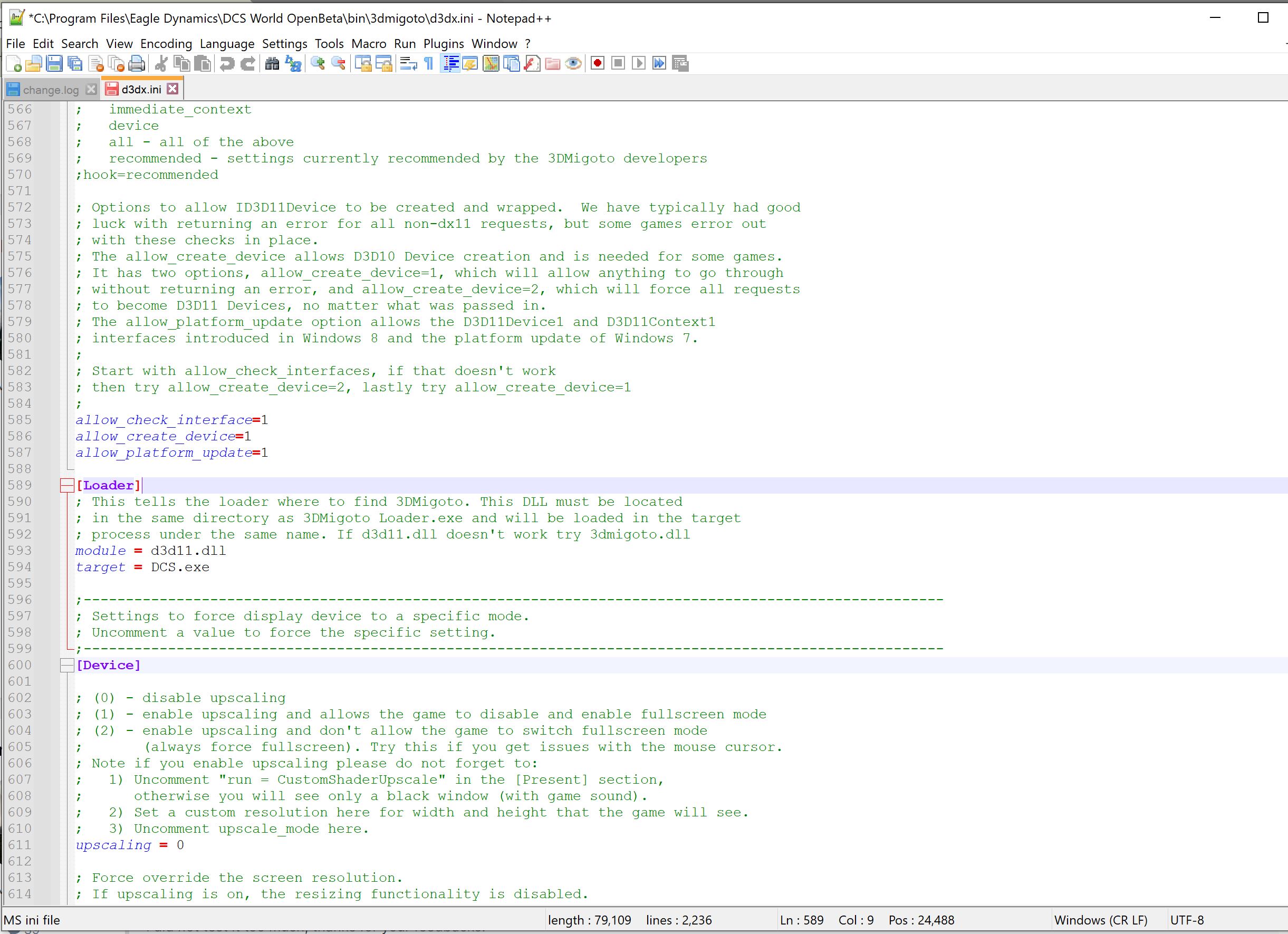Open the Search menu

click(x=80, y=44)
